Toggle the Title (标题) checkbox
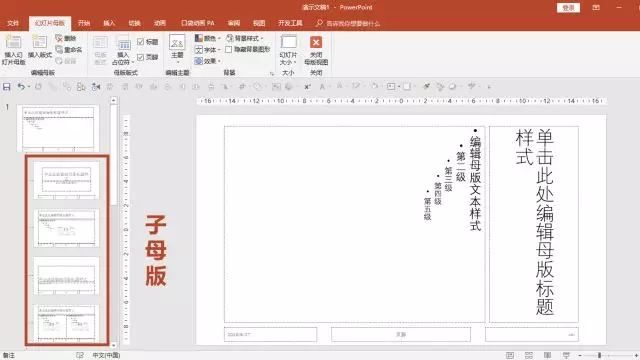The height and width of the screenshot is (360, 640). (140, 42)
